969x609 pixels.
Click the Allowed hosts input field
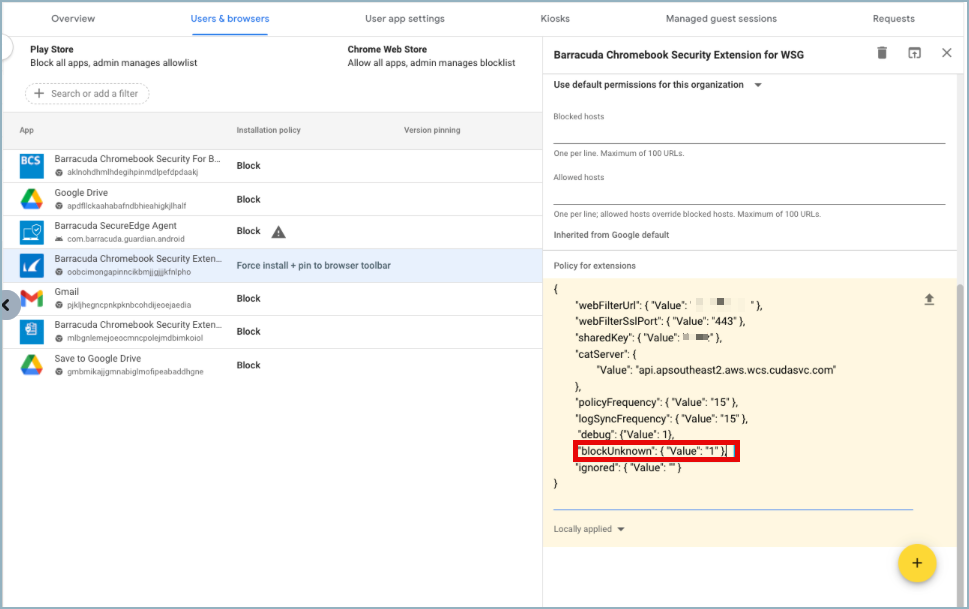[749, 194]
